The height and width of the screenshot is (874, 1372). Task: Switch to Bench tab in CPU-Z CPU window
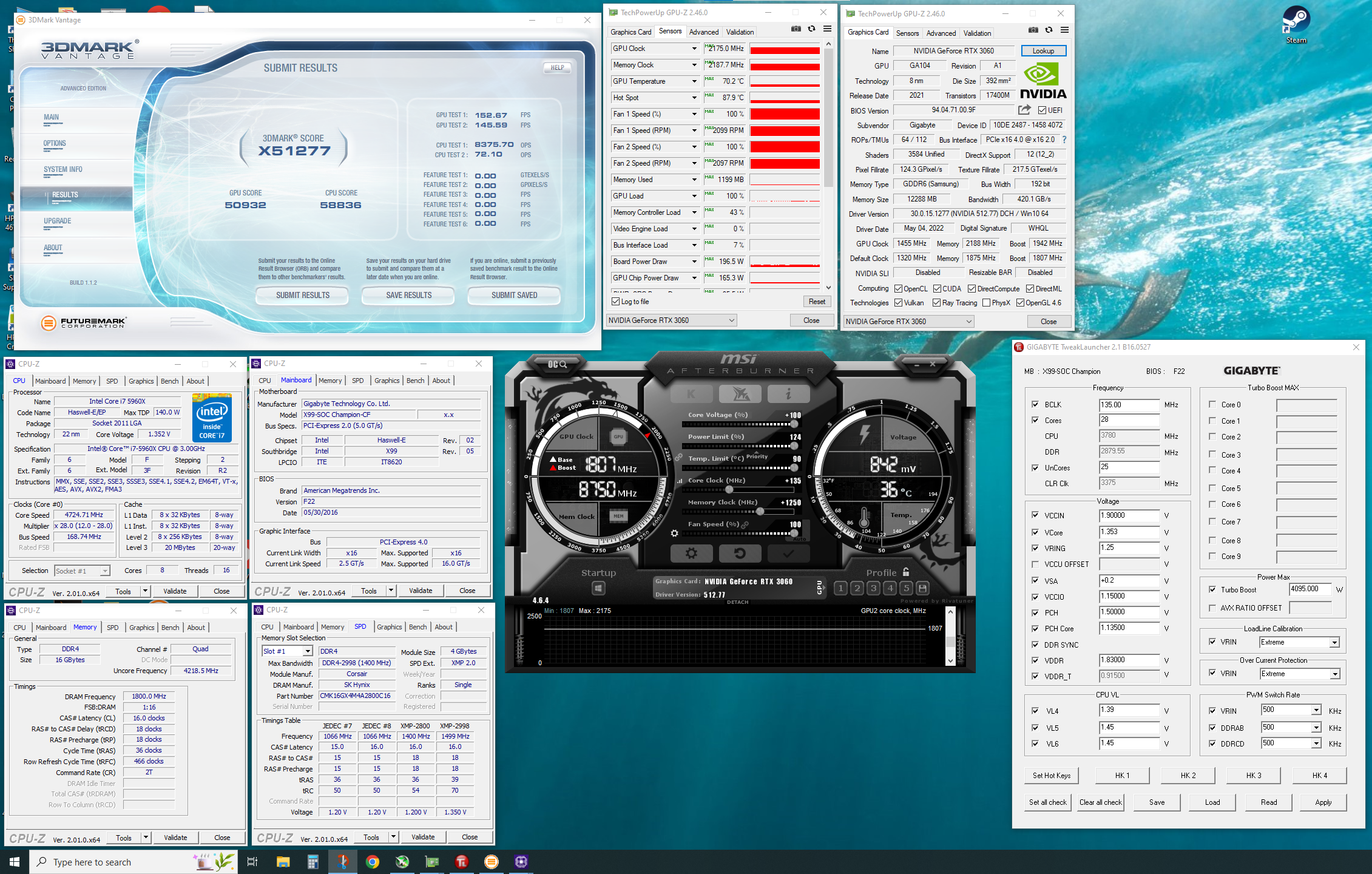pyautogui.click(x=169, y=381)
